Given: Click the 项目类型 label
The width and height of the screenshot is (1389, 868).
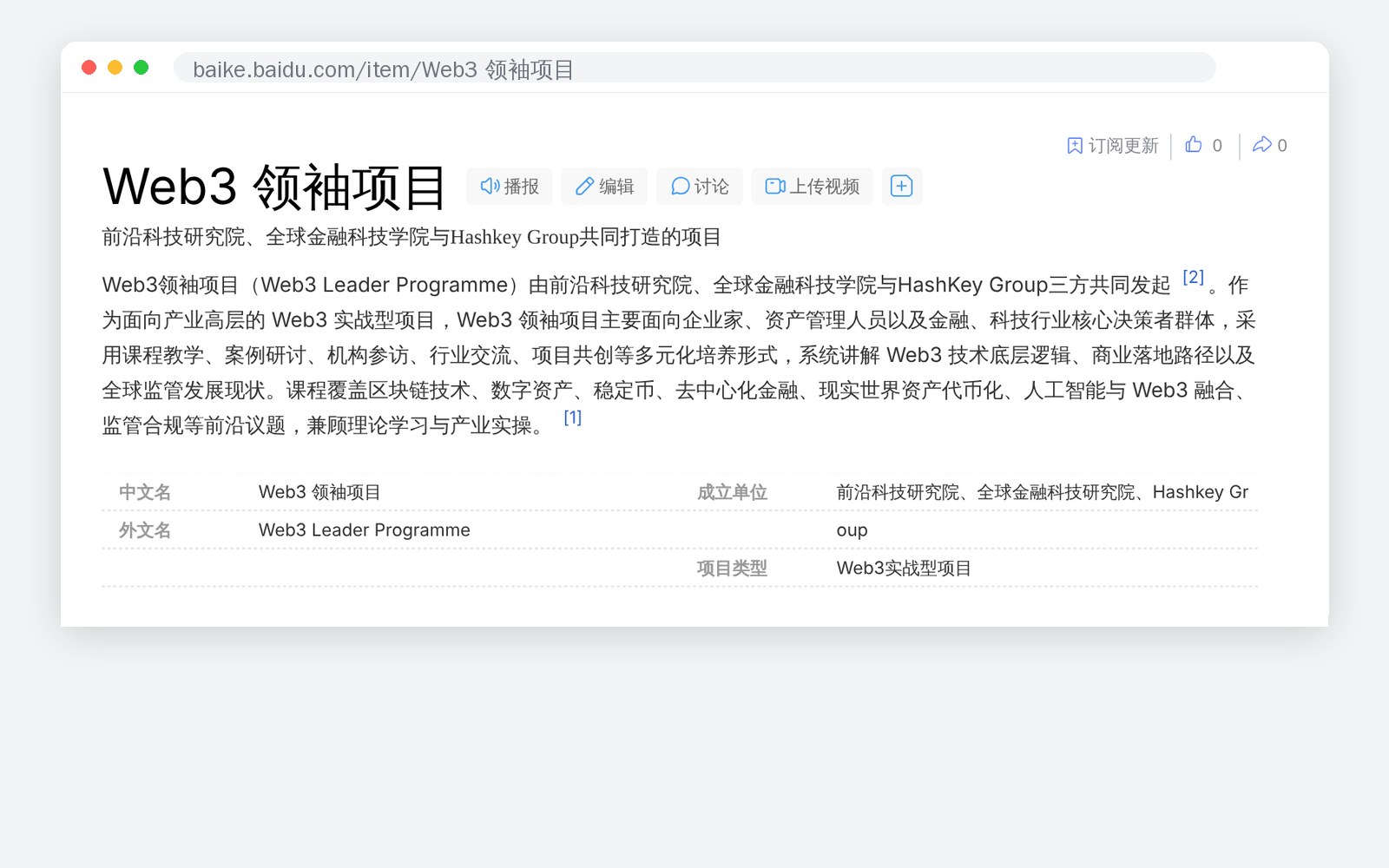Looking at the screenshot, I should click(x=732, y=569).
